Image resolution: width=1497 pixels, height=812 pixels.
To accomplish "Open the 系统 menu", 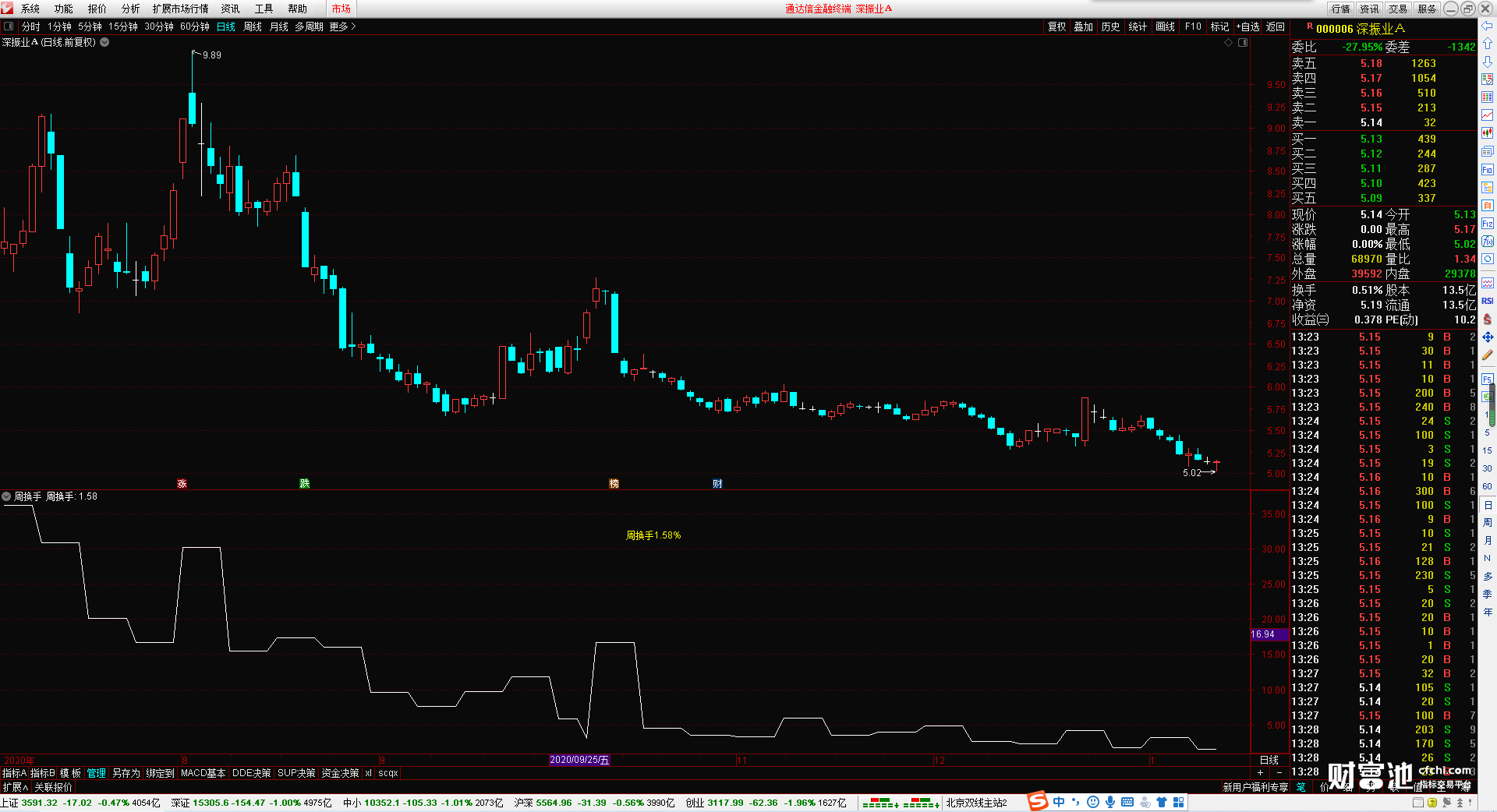I will pos(30,9).
